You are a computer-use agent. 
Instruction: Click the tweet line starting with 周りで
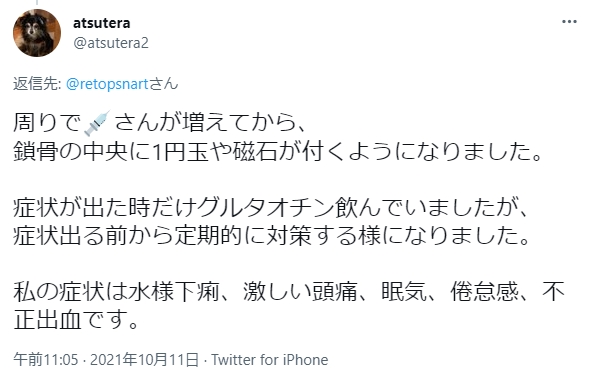[x=160, y=123]
